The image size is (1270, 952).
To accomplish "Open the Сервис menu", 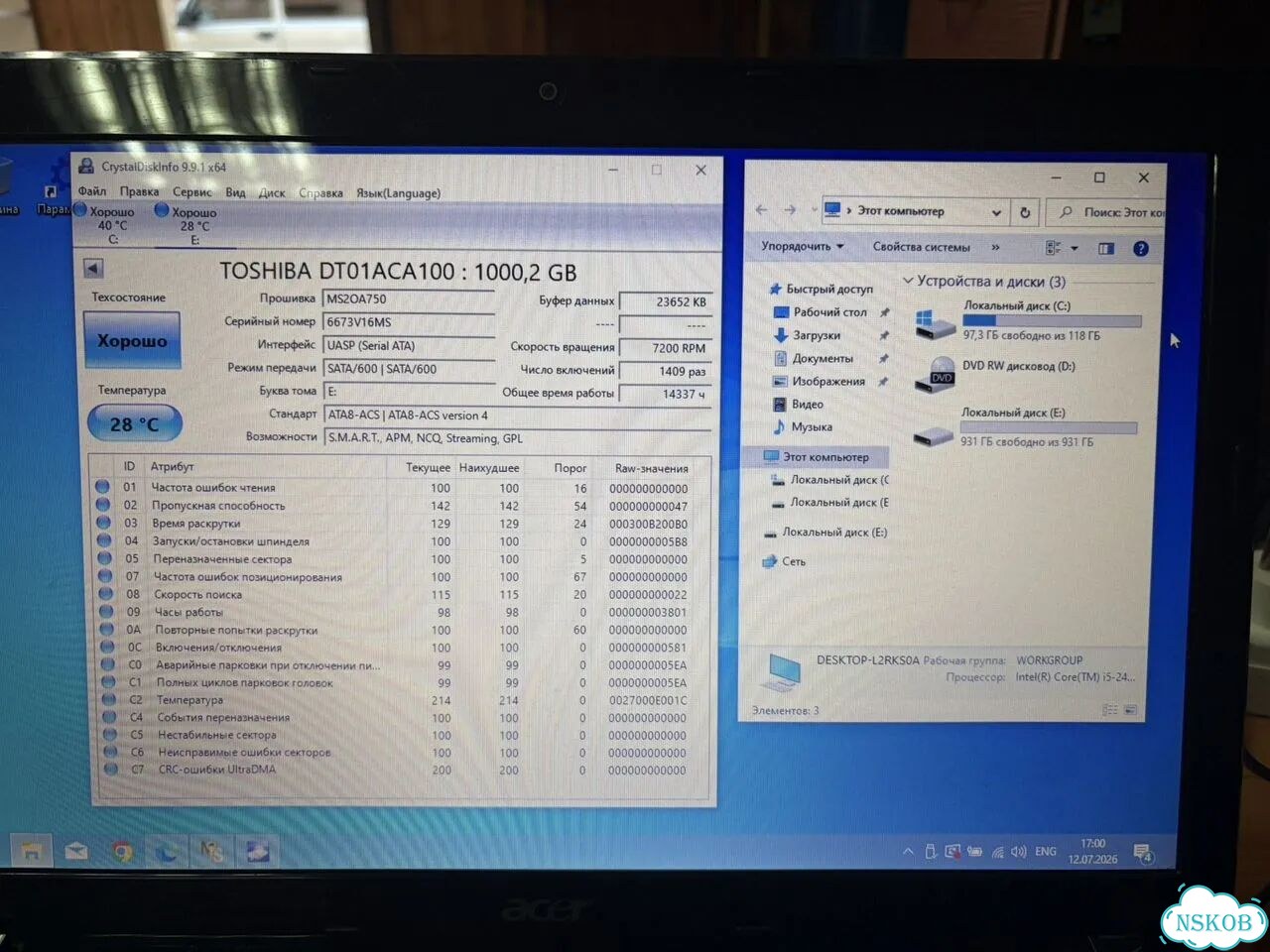I will 191,192.
